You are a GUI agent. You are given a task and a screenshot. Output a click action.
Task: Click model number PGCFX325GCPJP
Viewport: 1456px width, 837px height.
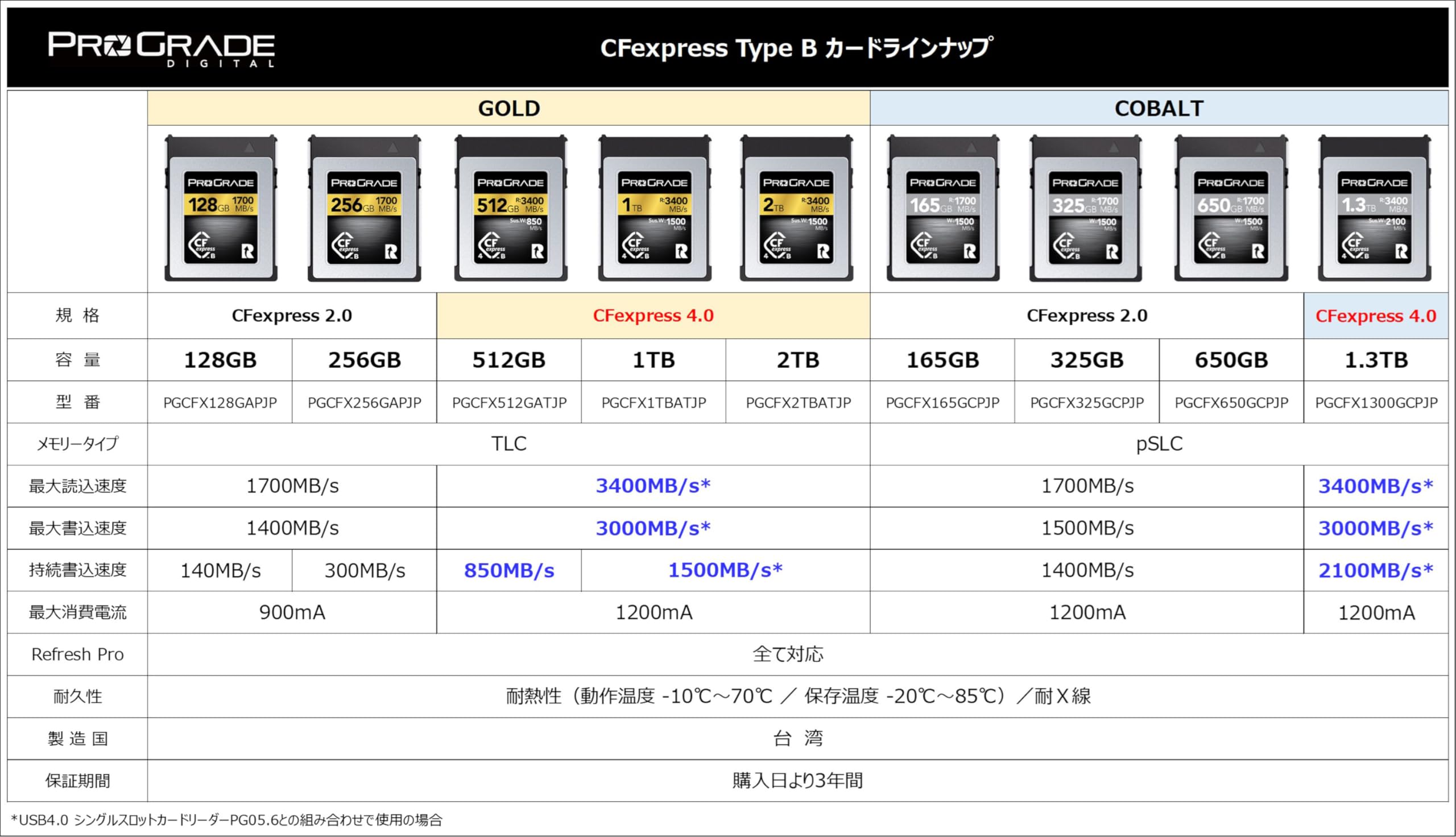point(1087,403)
